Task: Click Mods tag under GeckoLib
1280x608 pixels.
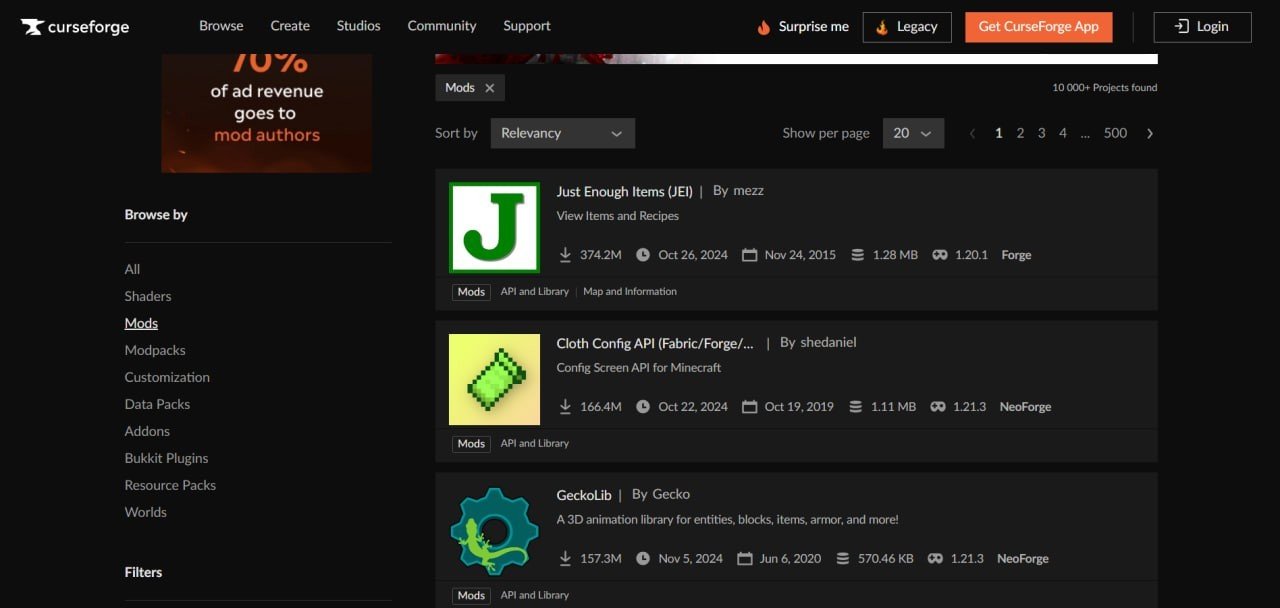Action: [471, 595]
